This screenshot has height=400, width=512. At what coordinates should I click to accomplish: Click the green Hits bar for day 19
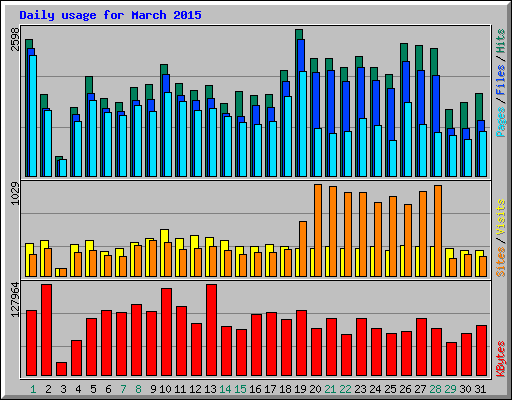pyautogui.click(x=299, y=34)
